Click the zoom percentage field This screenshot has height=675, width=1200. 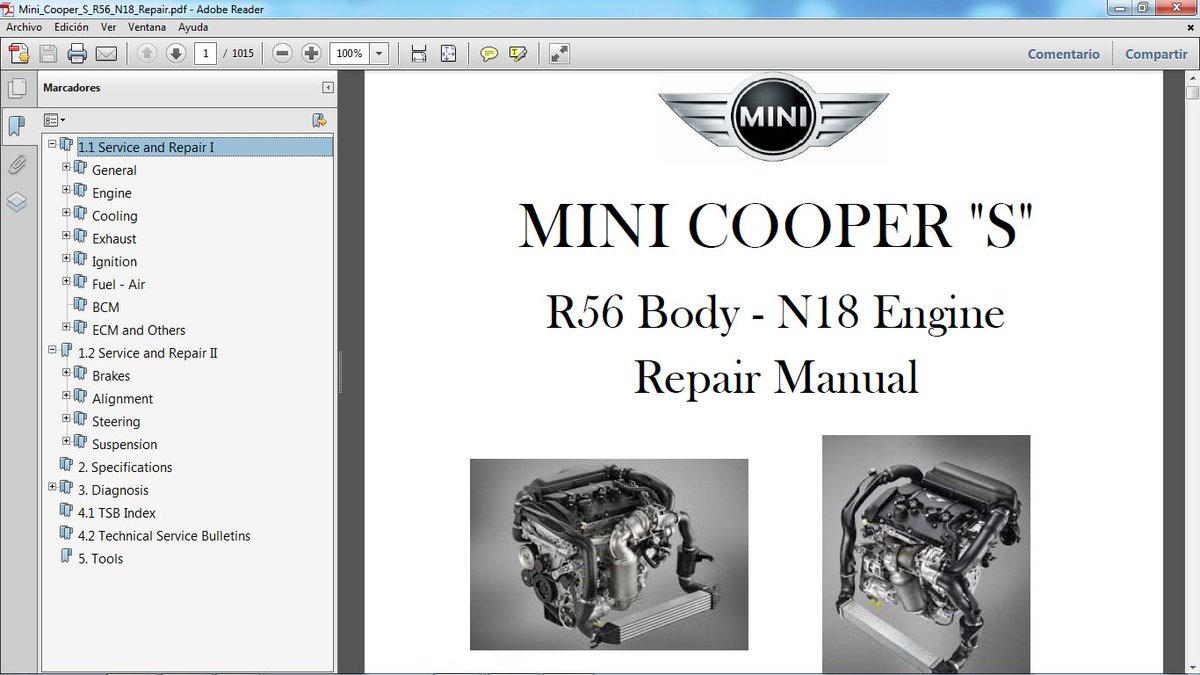coord(349,54)
